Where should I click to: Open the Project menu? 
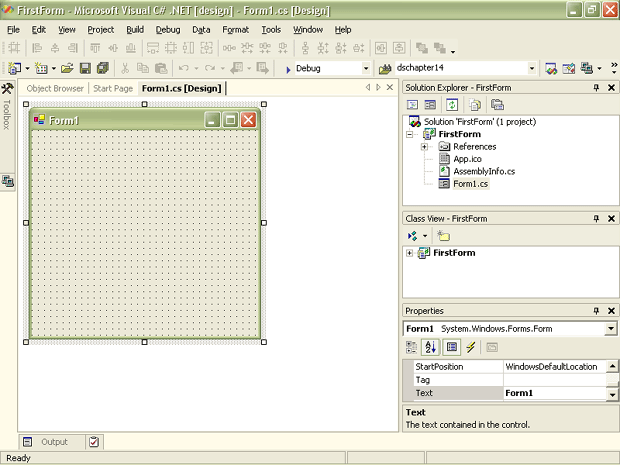(x=100, y=30)
